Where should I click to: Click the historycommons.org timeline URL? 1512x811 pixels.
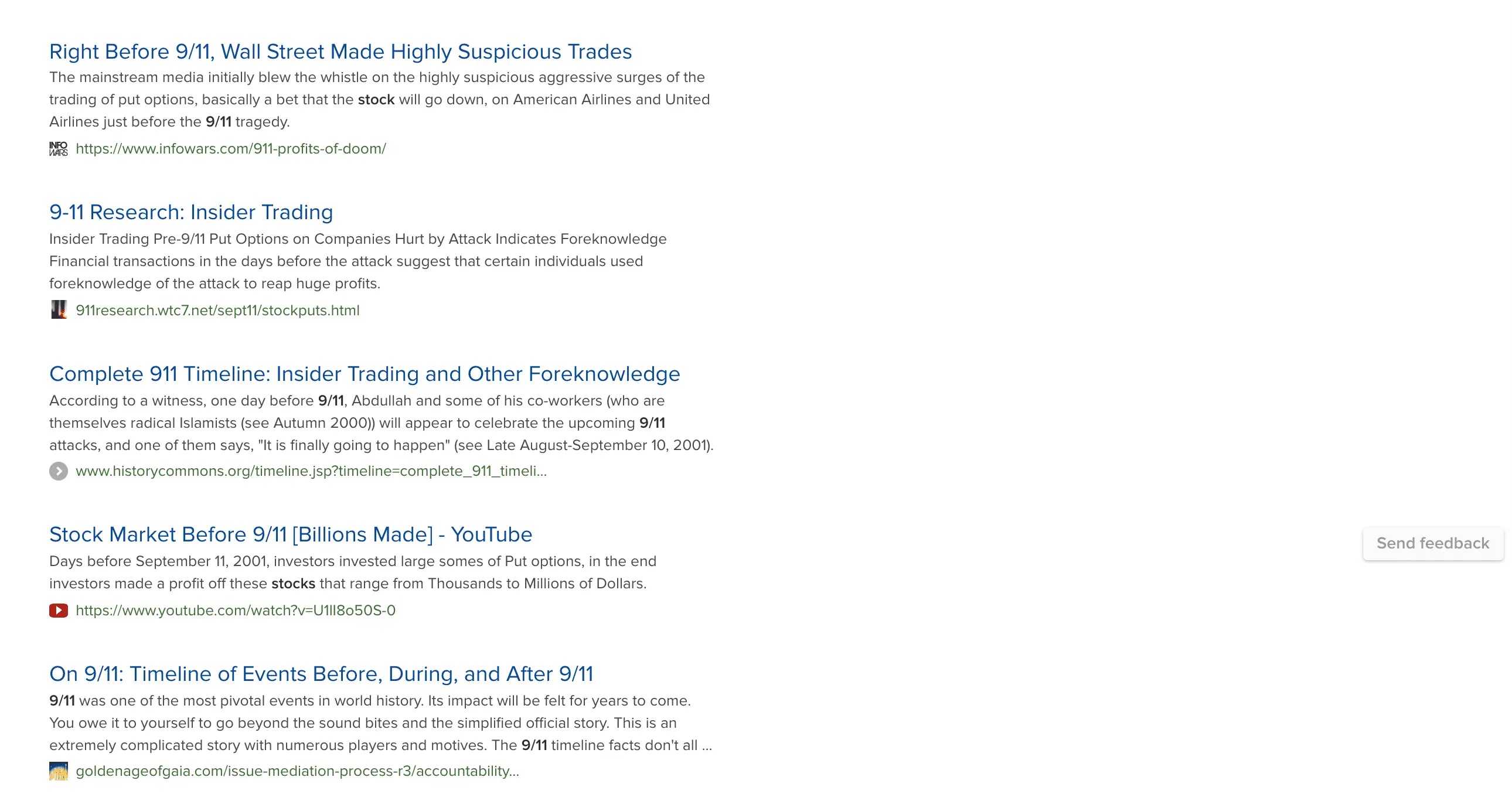(311, 471)
